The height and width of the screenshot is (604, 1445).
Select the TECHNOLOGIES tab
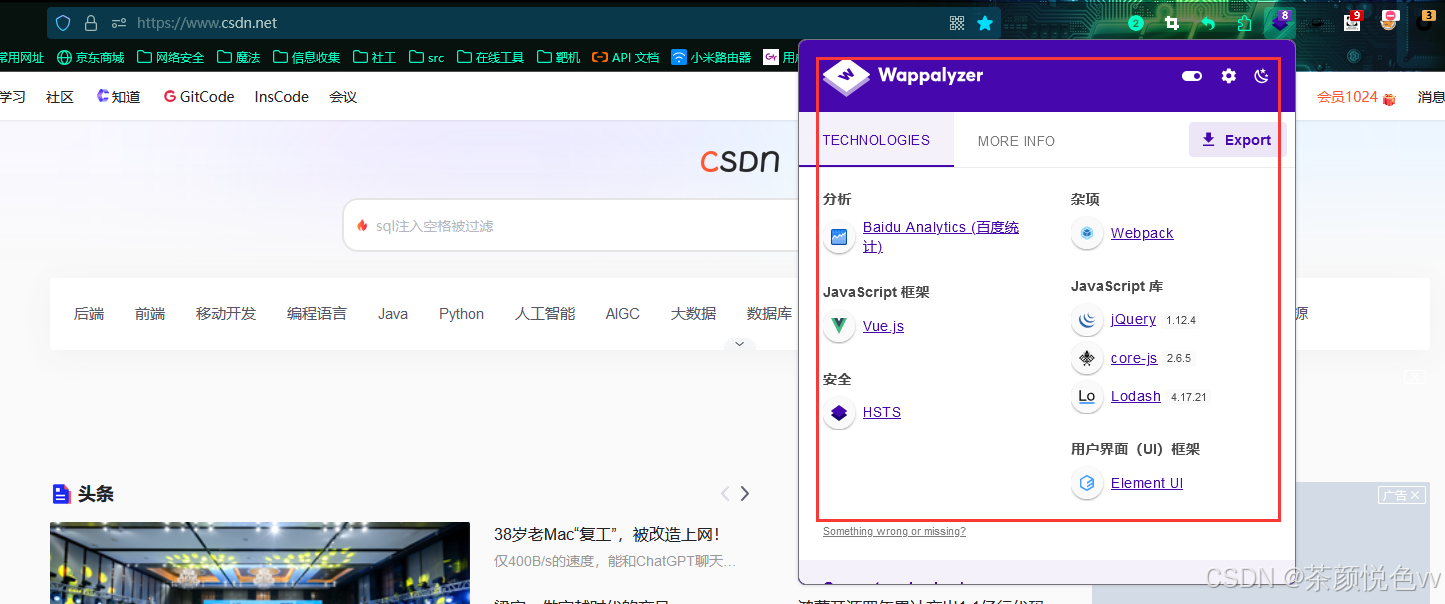[x=876, y=140]
